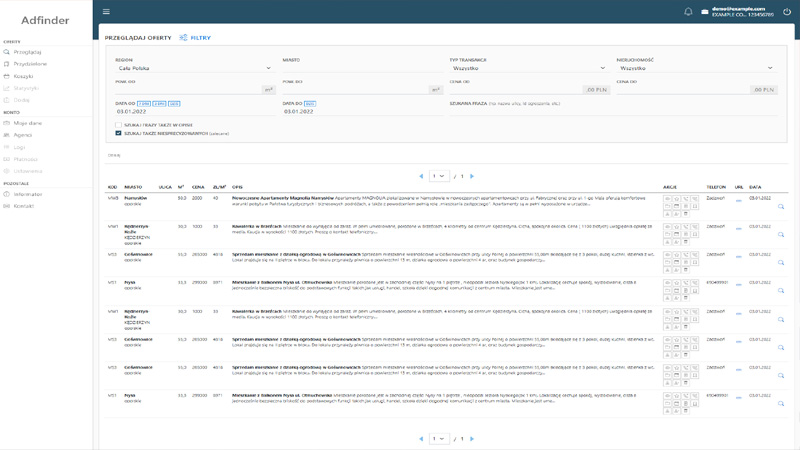
Task: Click the trash icon in Namysłów row actions
Action: tap(686, 214)
